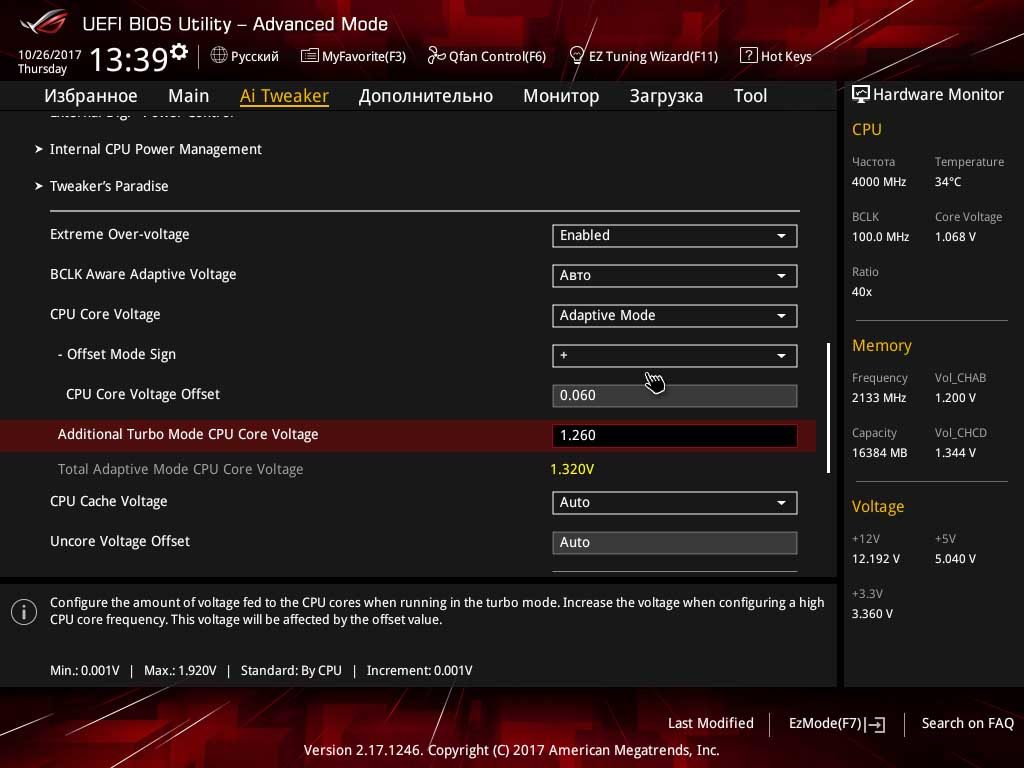
Task: Open the Загрузка tab
Action: (x=666, y=96)
